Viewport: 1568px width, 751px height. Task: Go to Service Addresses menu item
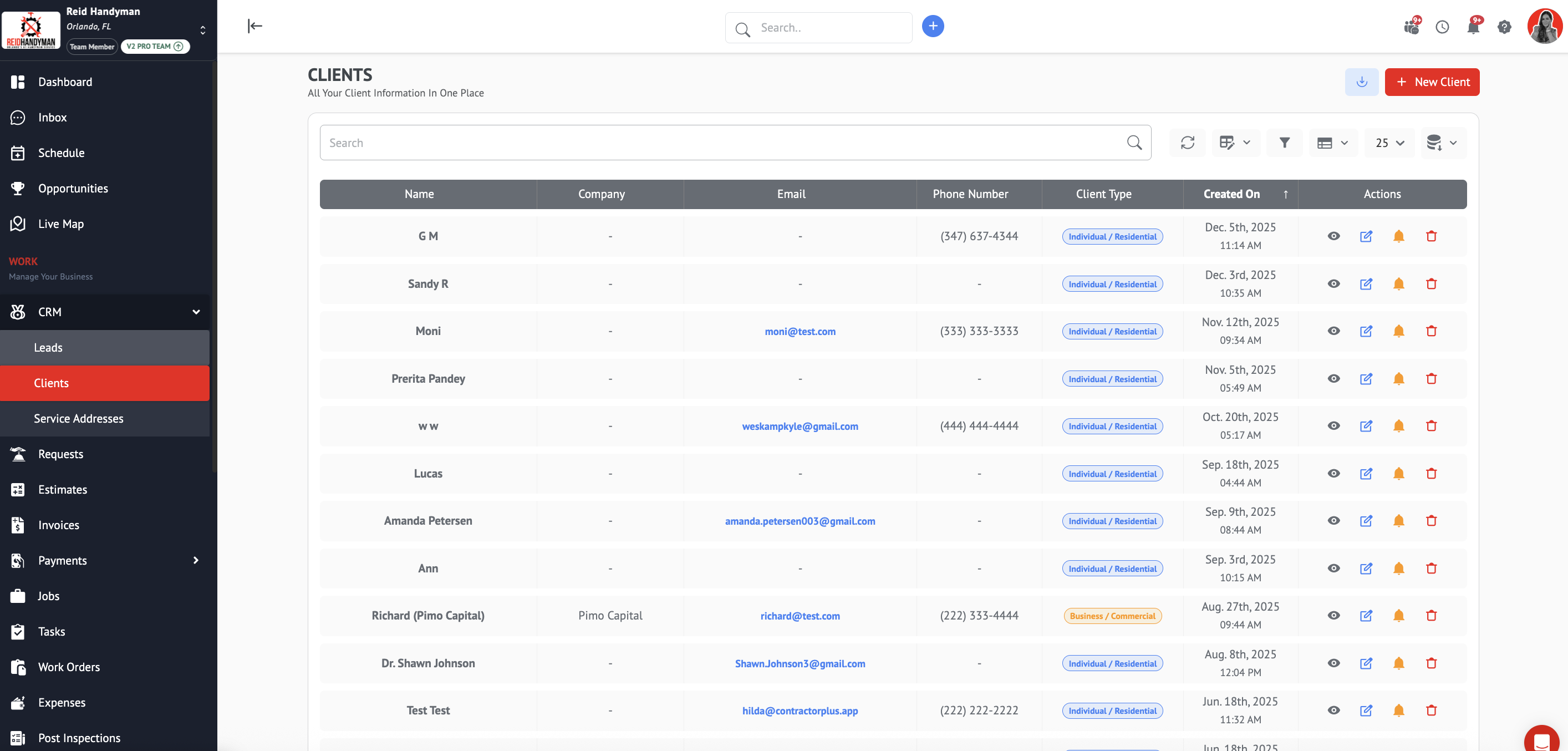[79, 418]
